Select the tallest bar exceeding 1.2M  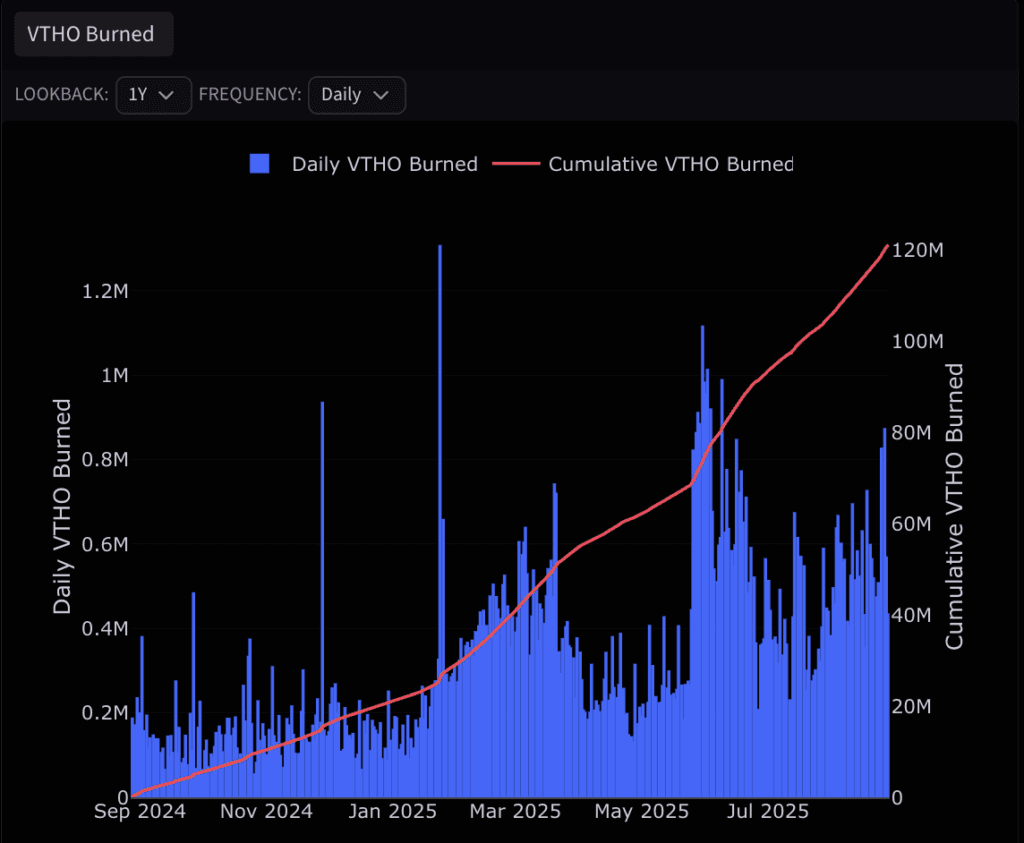[x=439, y=400]
